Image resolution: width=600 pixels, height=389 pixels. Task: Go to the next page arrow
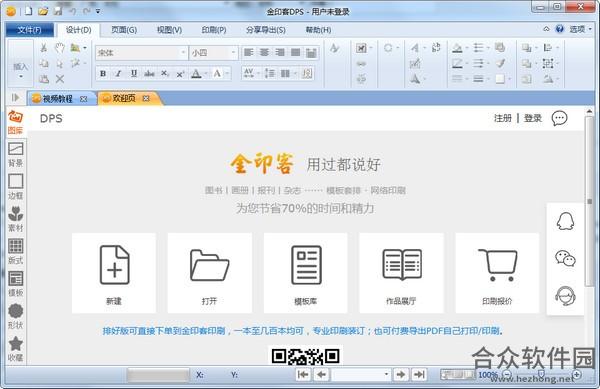click(401, 374)
